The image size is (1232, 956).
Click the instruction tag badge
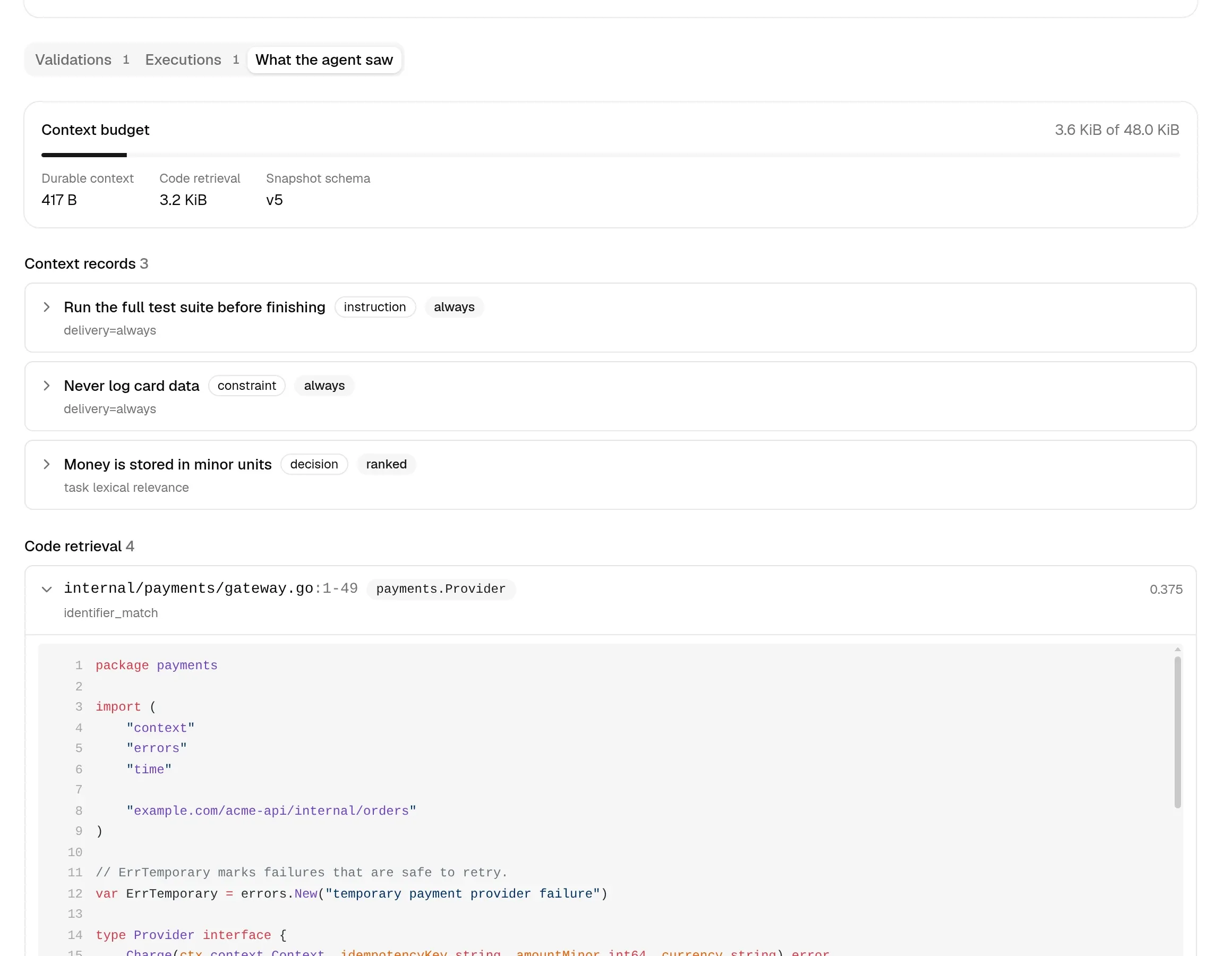click(x=374, y=307)
